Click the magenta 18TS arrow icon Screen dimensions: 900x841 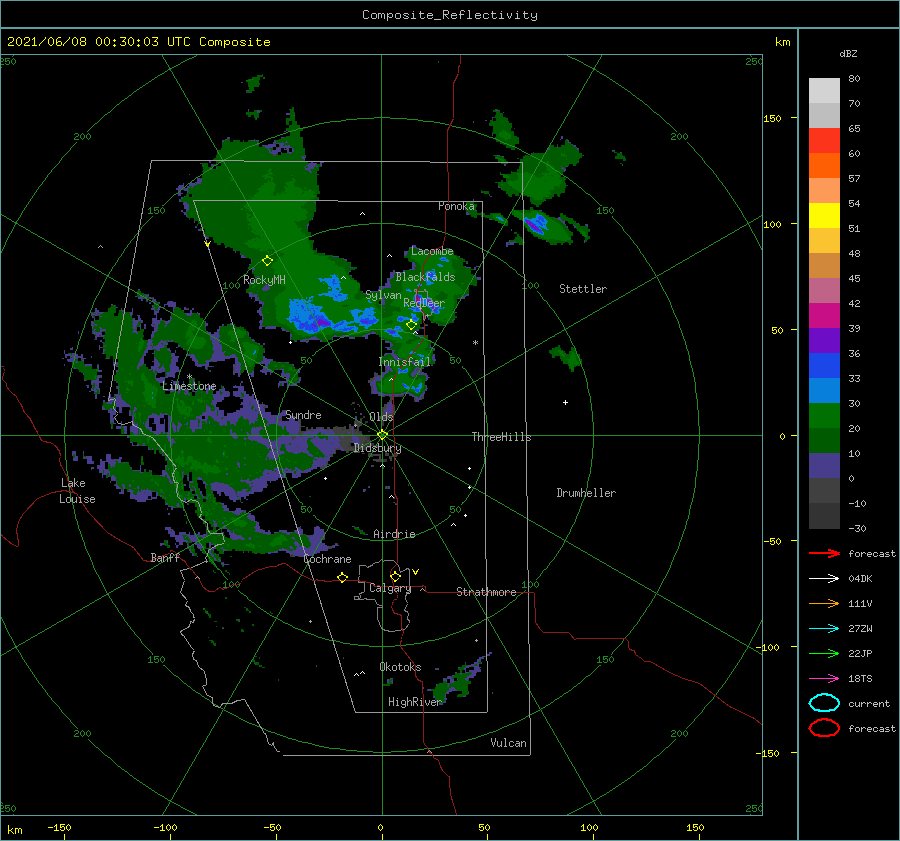[x=824, y=679]
